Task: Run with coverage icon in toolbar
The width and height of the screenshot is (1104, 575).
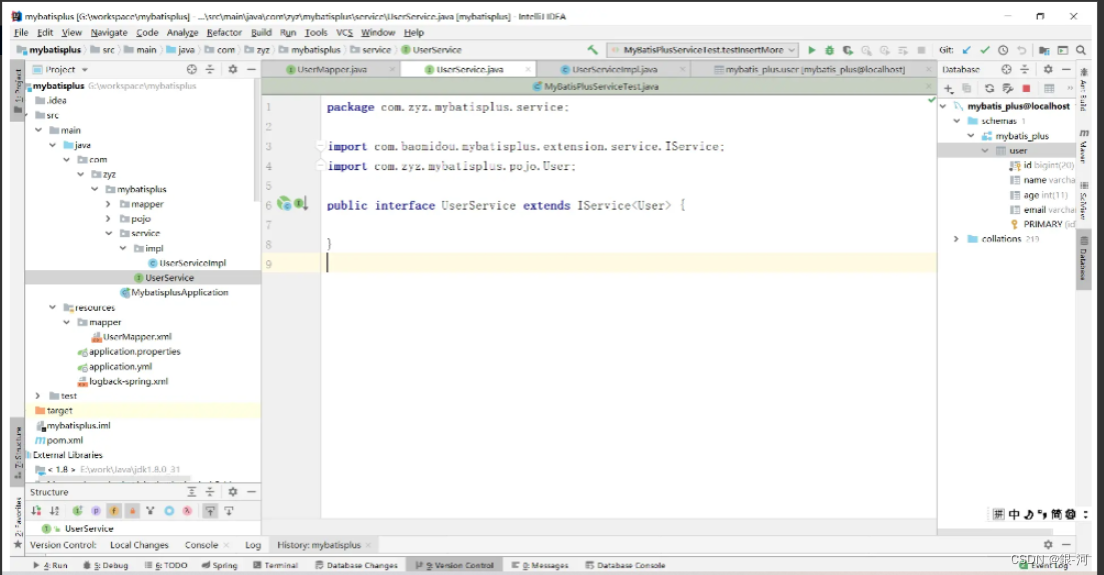Action: (848, 50)
